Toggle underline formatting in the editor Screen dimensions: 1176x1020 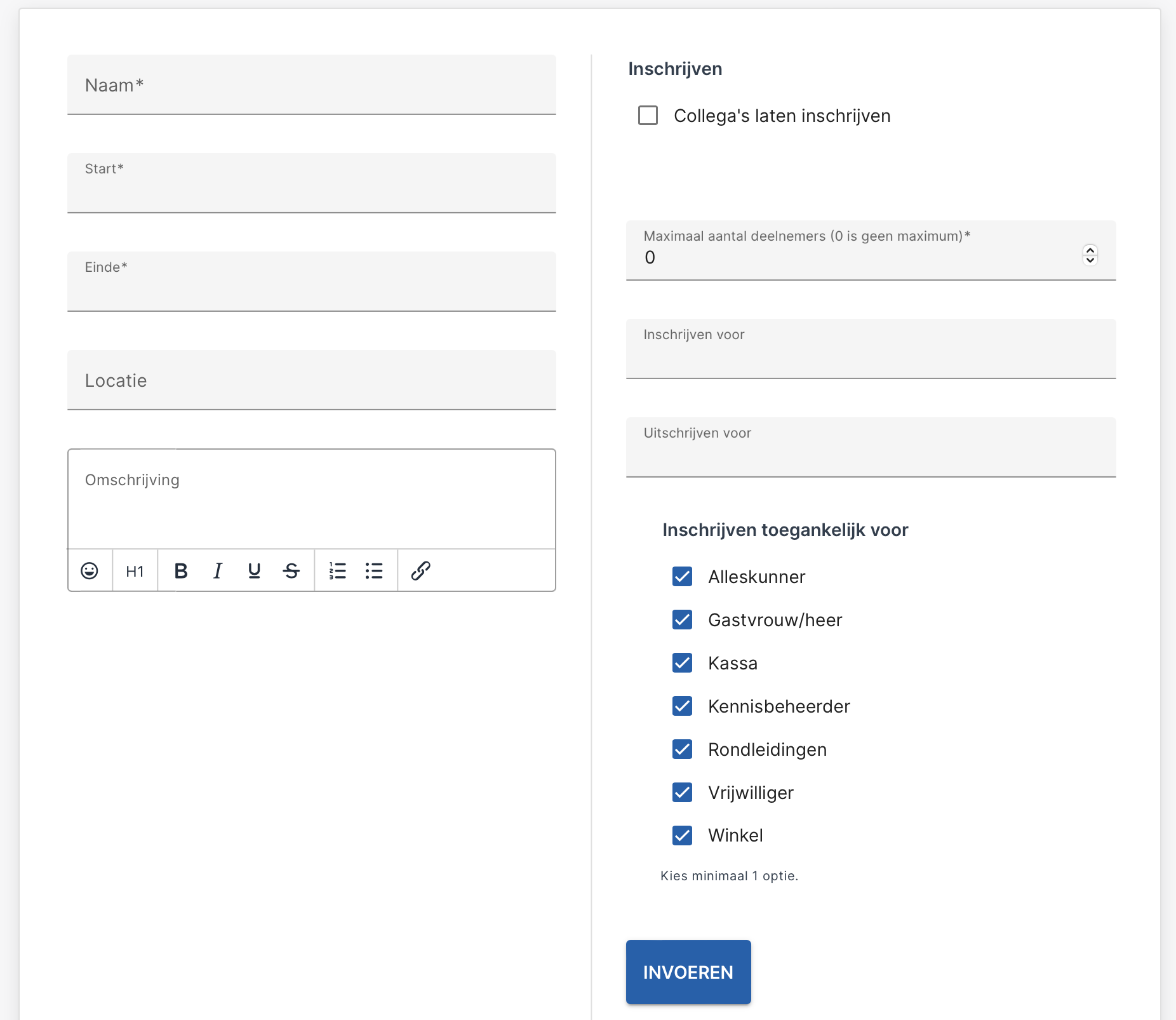[x=254, y=571]
